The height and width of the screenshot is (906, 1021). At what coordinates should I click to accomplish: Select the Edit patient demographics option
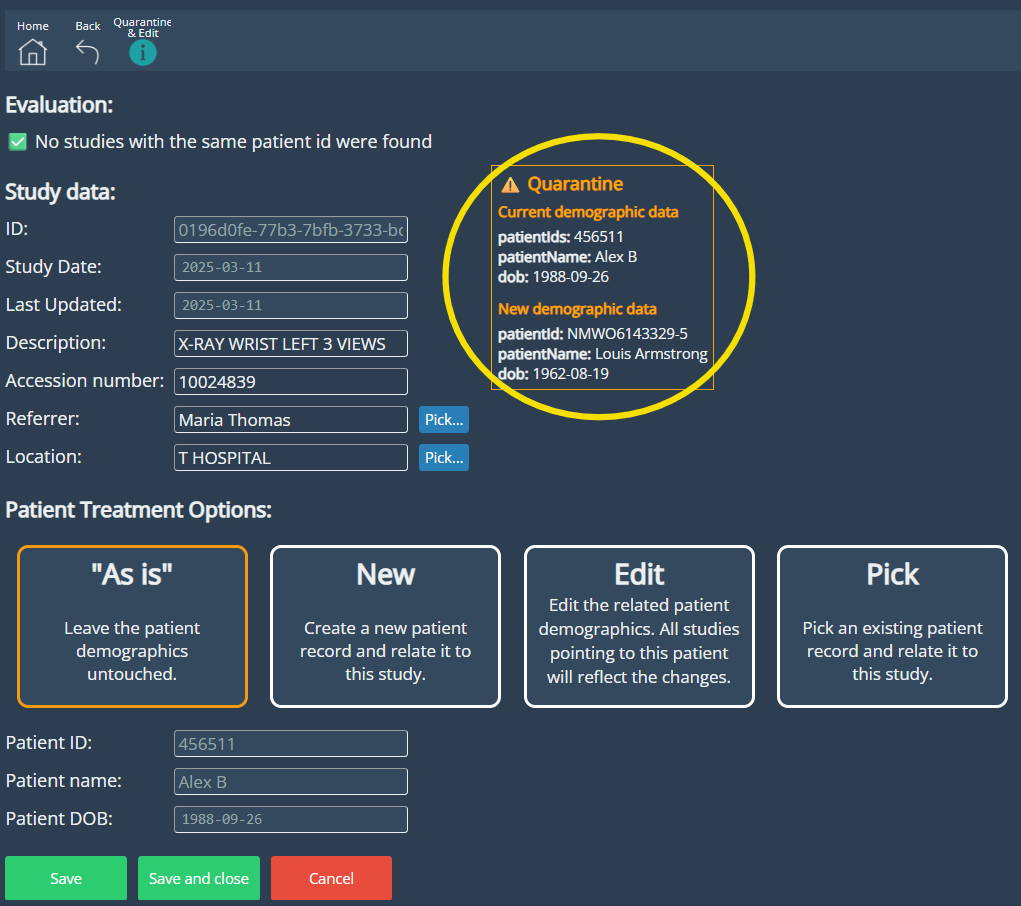pyautogui.click(x=639, y=627)
